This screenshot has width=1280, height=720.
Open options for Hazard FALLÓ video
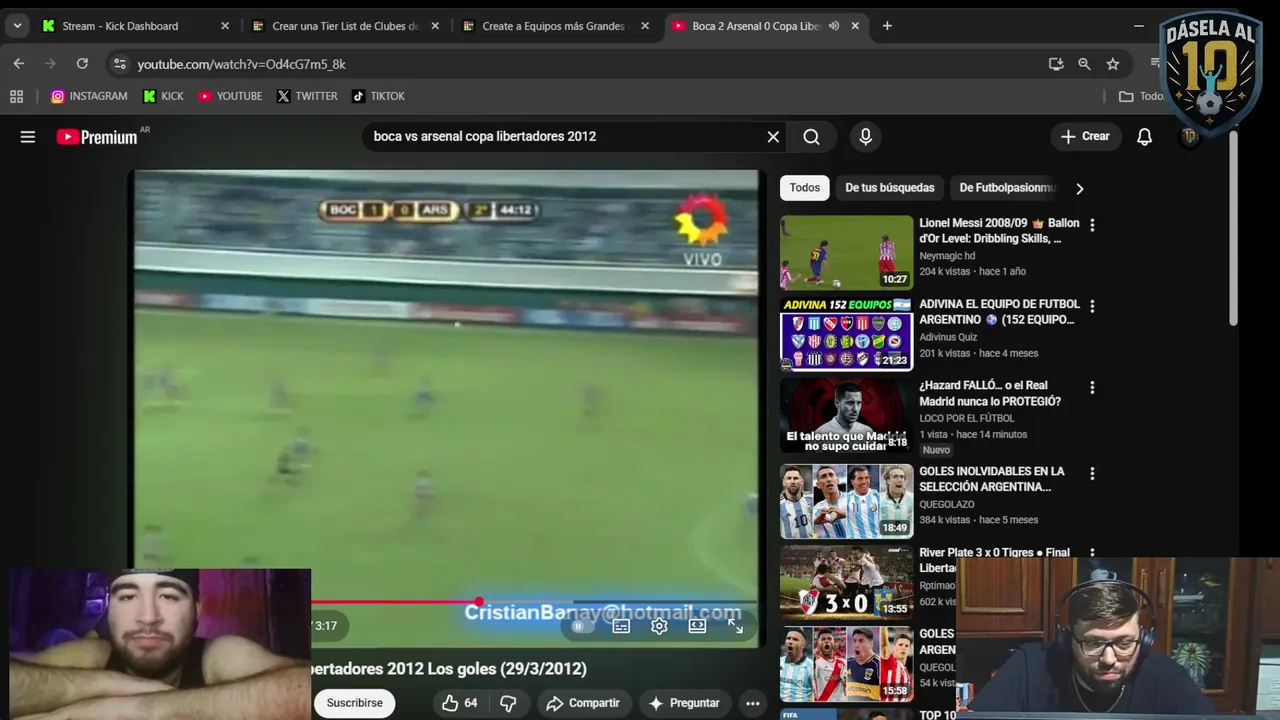(1092, 387)
